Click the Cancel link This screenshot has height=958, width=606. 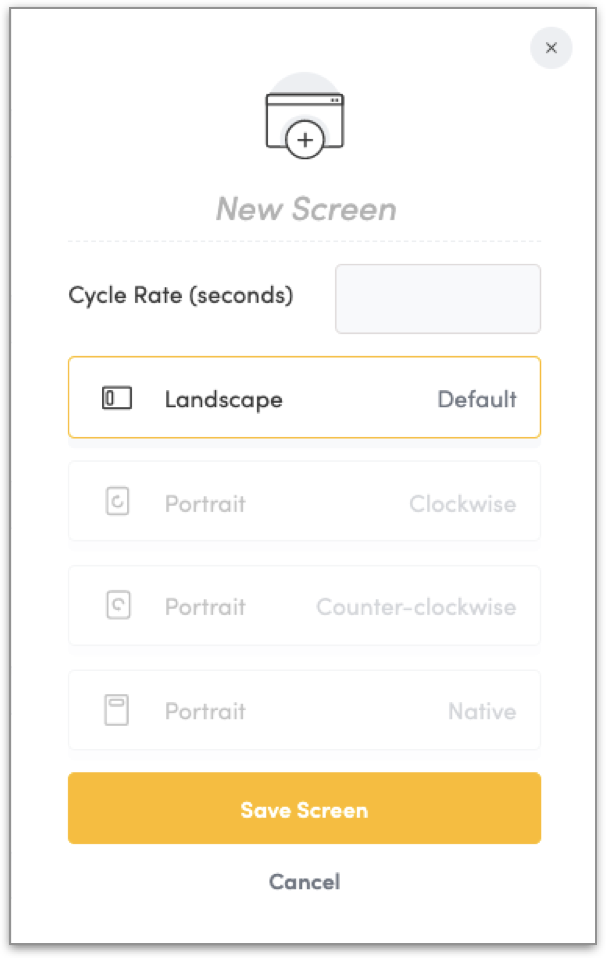(x=304, y=882)
